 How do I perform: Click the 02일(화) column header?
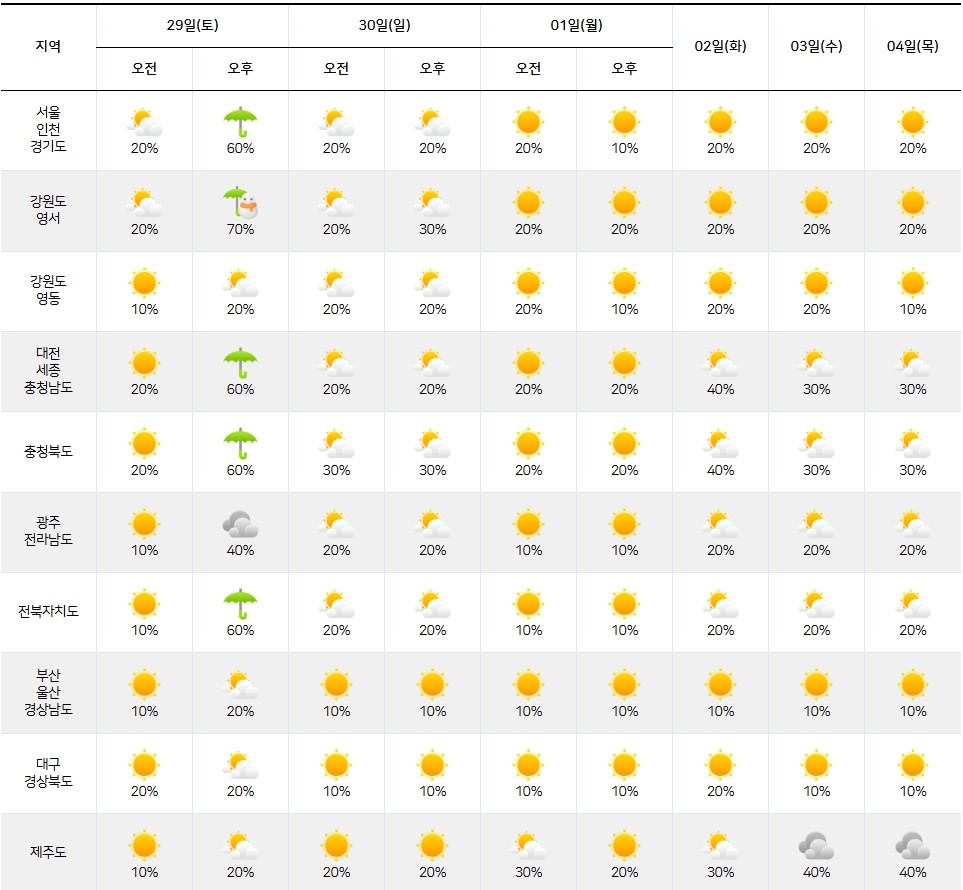[x=720, y=47]
